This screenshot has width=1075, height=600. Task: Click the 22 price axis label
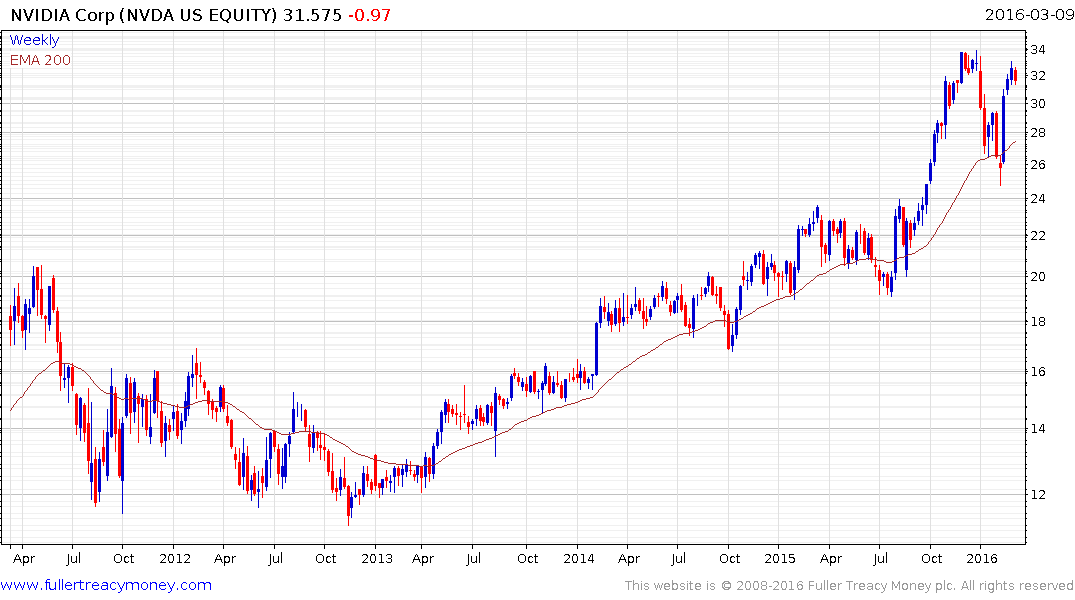[1037, 236]
